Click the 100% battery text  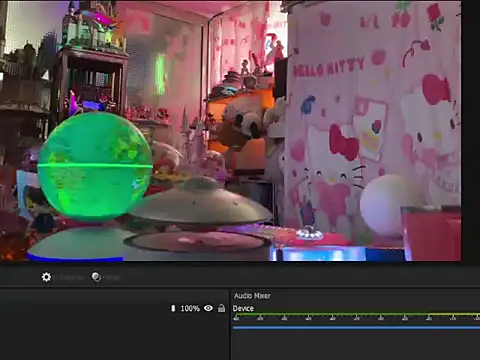tap(190, 309)
